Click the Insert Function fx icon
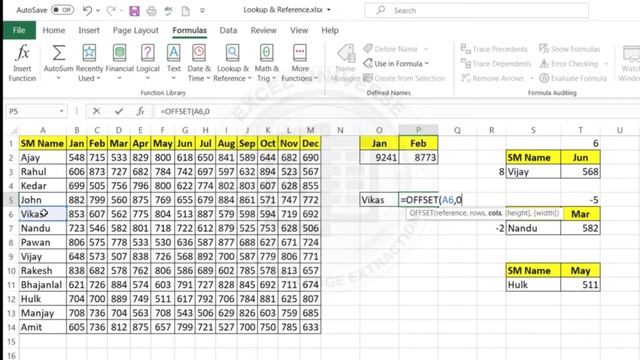The image size is (640, 360). [22, 53]
